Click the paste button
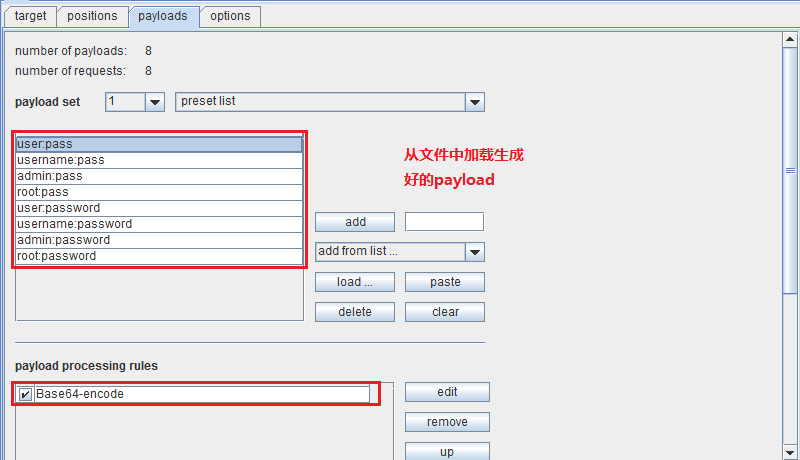 (x=445, y=282)
